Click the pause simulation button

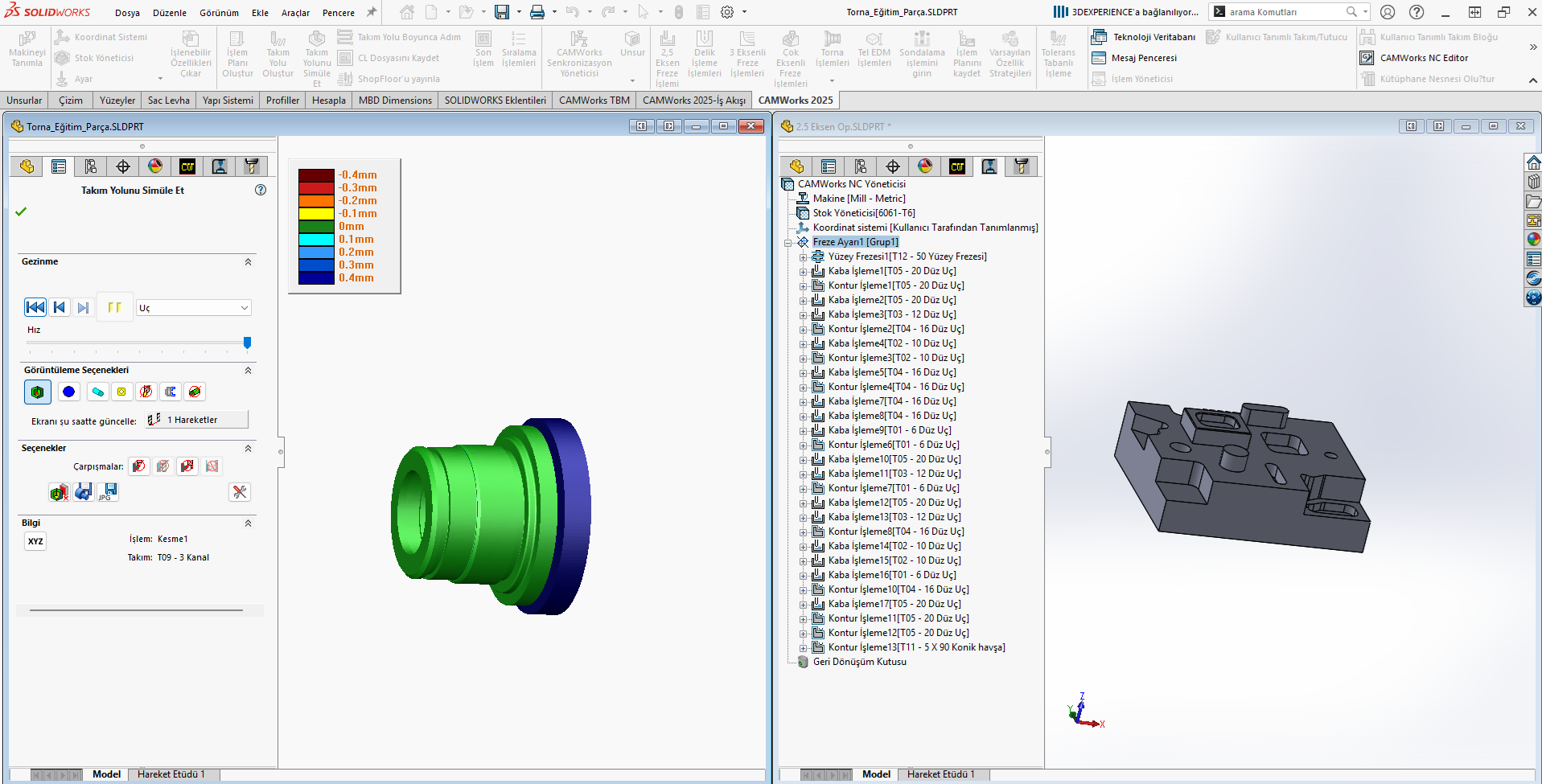pyautogui.click(x=114, y=307)
